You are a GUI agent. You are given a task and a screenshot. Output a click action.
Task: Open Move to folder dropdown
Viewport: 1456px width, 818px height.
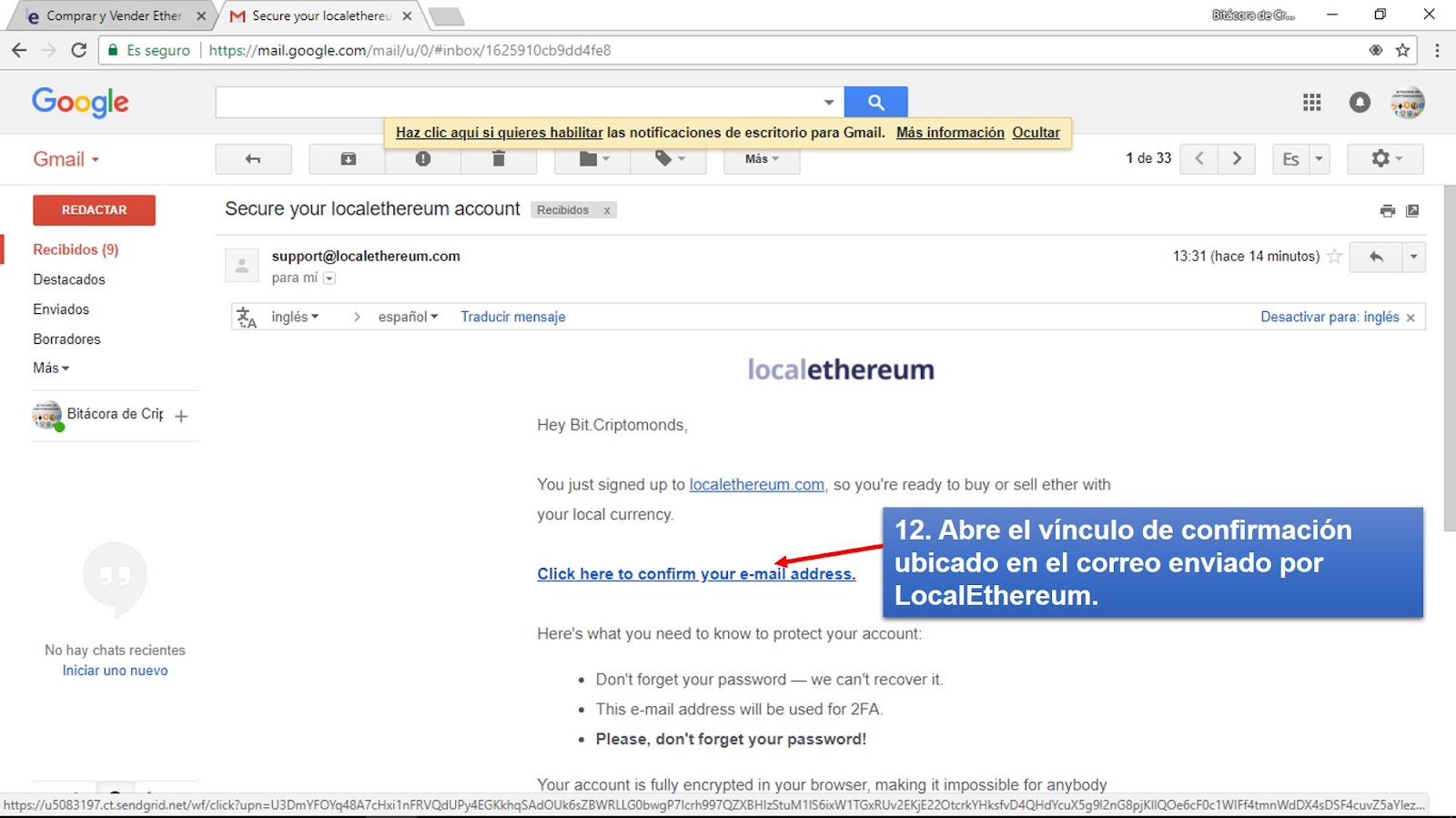(x=594, y=159)
